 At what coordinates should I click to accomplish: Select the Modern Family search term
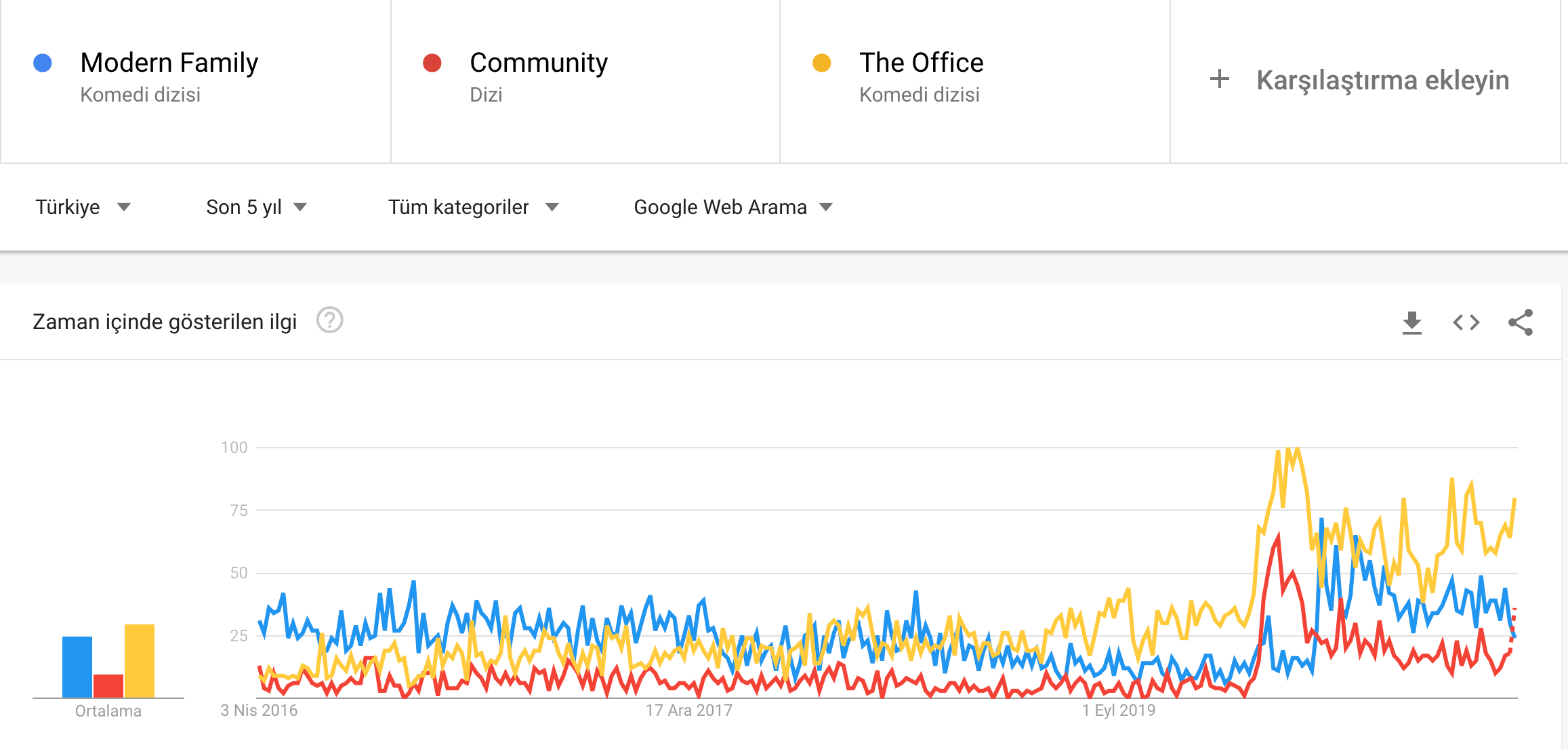click(x=169, y=63)
